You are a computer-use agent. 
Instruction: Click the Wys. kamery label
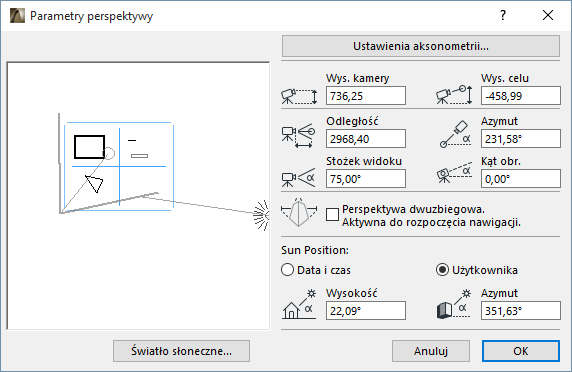(358, 78)
